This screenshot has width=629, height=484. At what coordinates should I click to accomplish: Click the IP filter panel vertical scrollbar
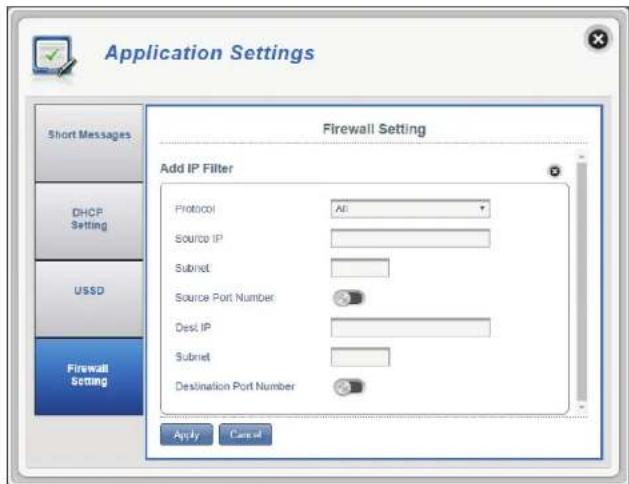(582, 281)
